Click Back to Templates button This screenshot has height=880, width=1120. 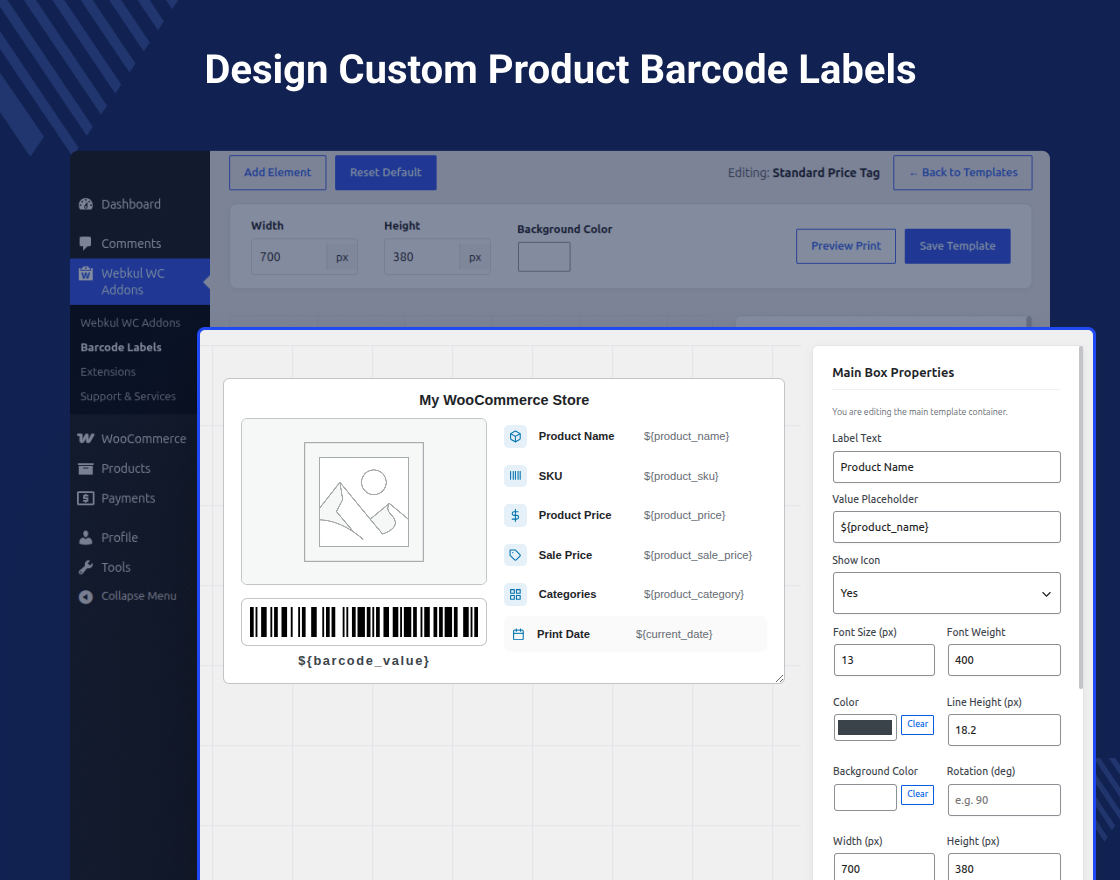click(963, 173)
